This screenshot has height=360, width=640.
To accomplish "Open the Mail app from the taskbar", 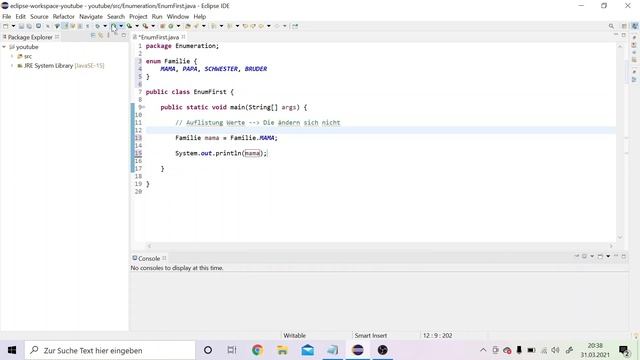I will click(x=307, y=350).
